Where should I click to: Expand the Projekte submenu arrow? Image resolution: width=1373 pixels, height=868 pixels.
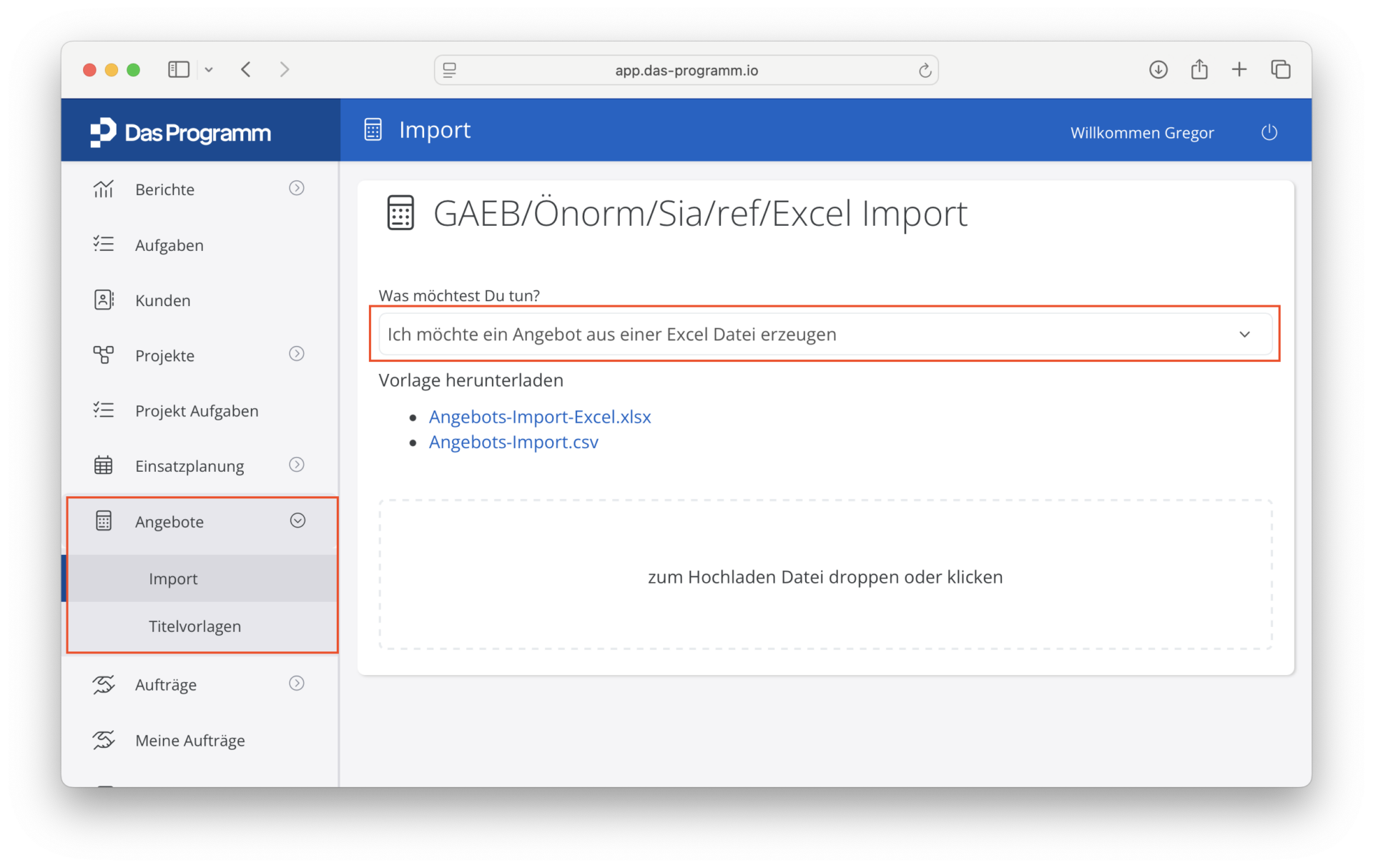(297, 354)
